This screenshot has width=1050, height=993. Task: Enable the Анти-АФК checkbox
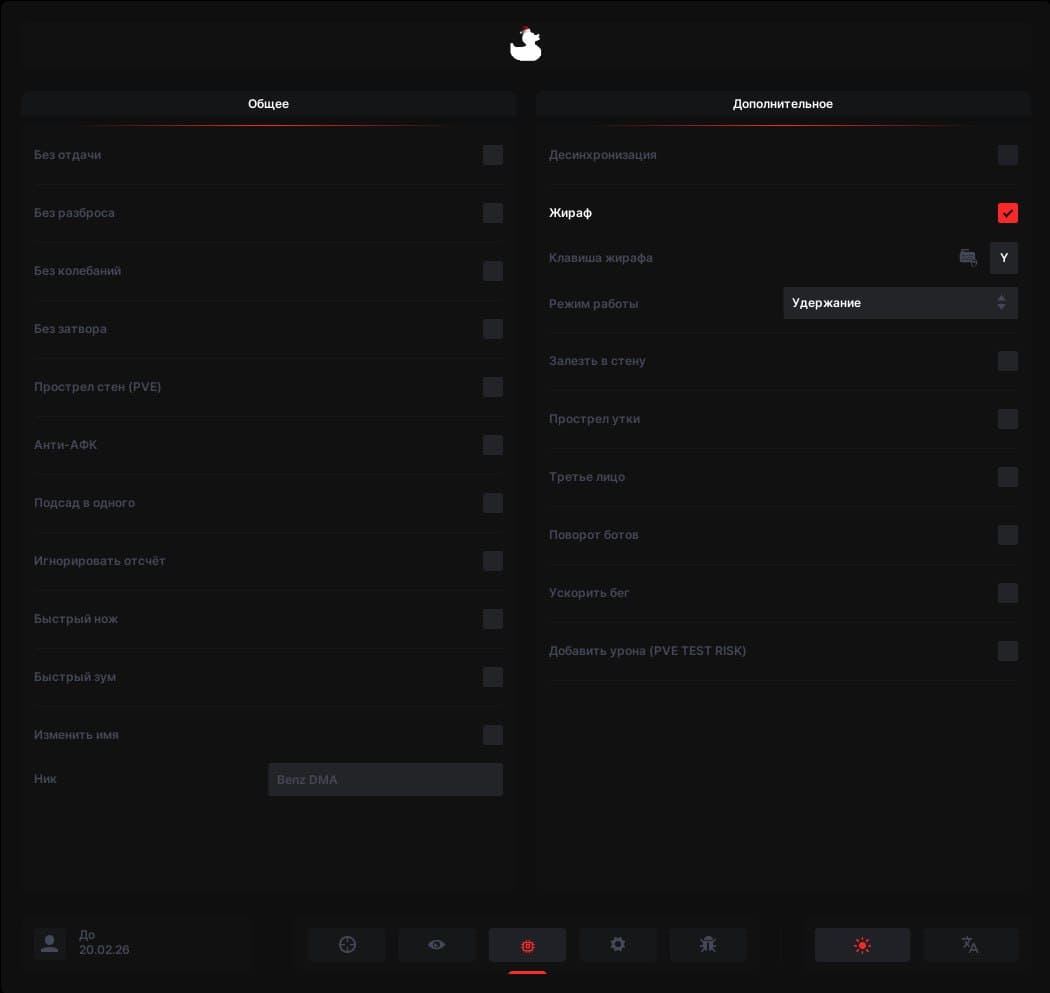point(493,445)
